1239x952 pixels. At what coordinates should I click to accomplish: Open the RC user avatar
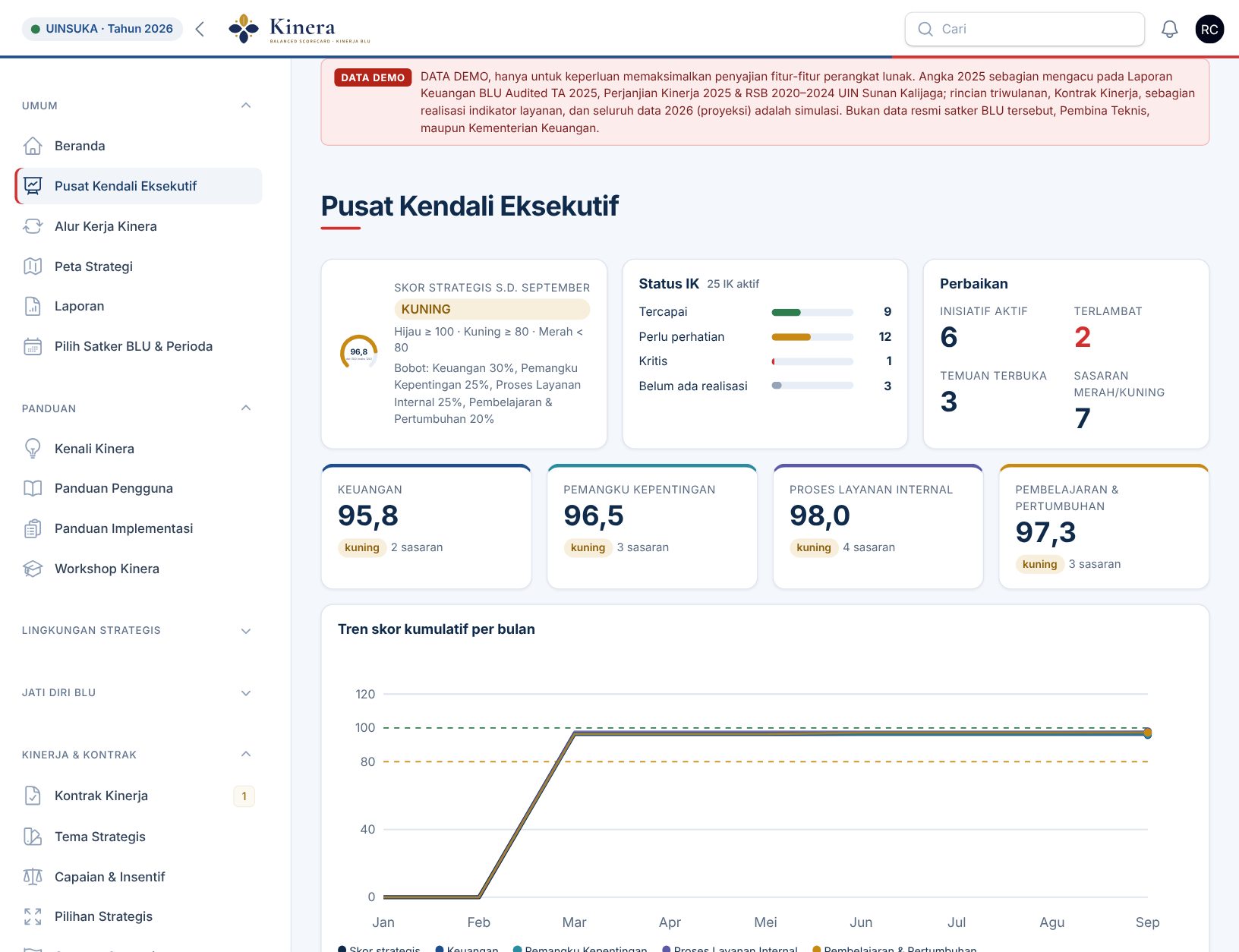(1209, 29)
